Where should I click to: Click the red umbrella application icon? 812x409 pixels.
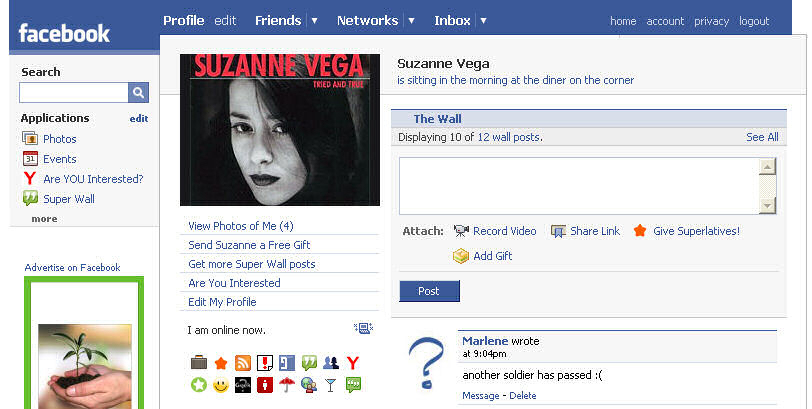287,385
